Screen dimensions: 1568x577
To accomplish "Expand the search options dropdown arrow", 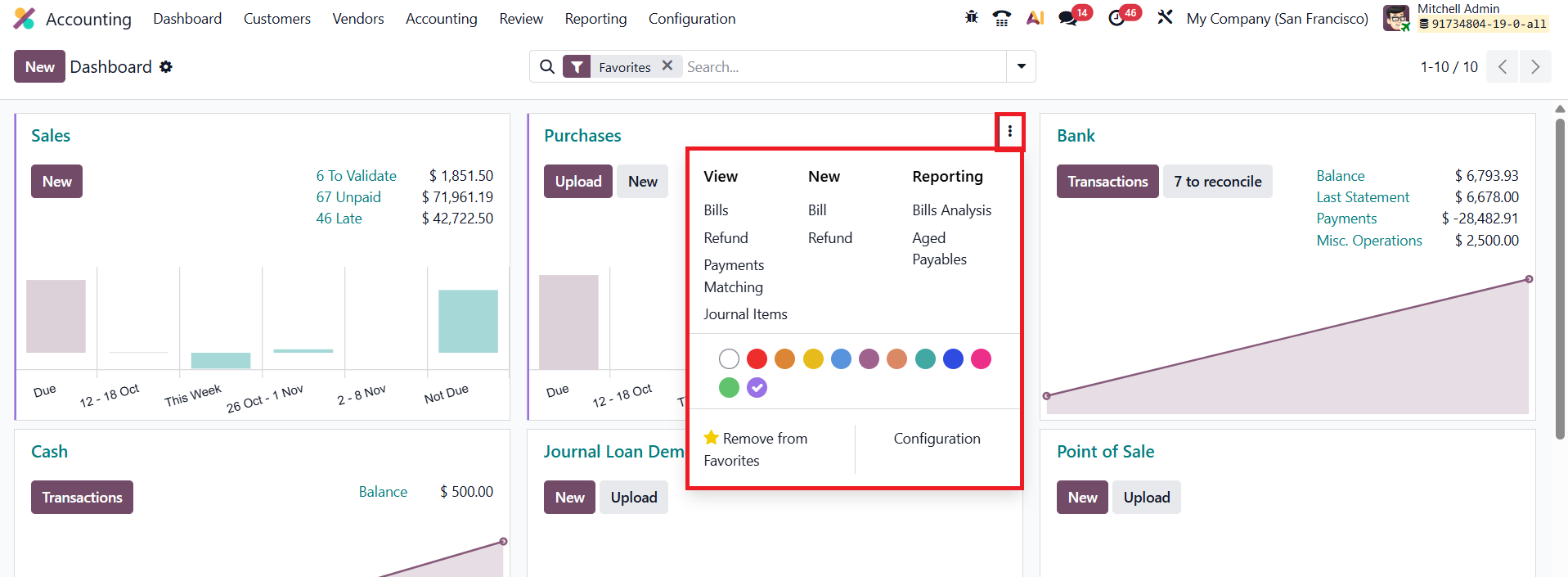I will 1021,66.
